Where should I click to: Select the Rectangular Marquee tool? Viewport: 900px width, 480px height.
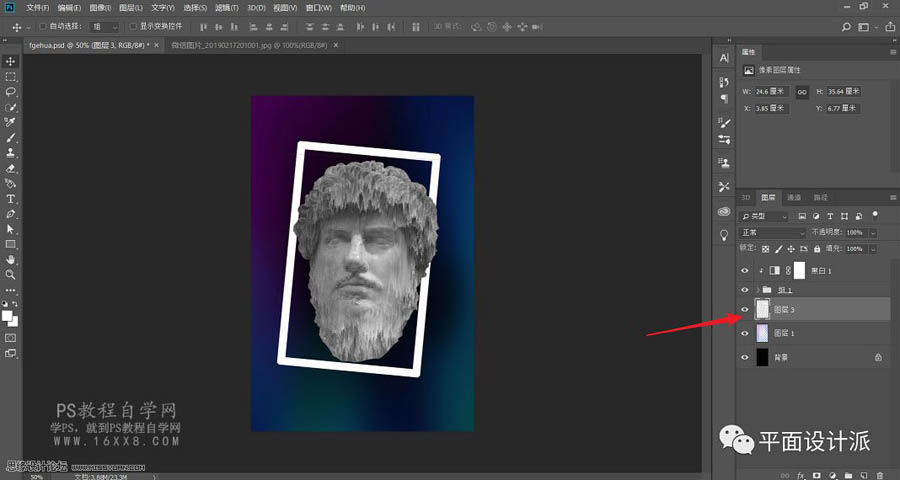[11, 77]
